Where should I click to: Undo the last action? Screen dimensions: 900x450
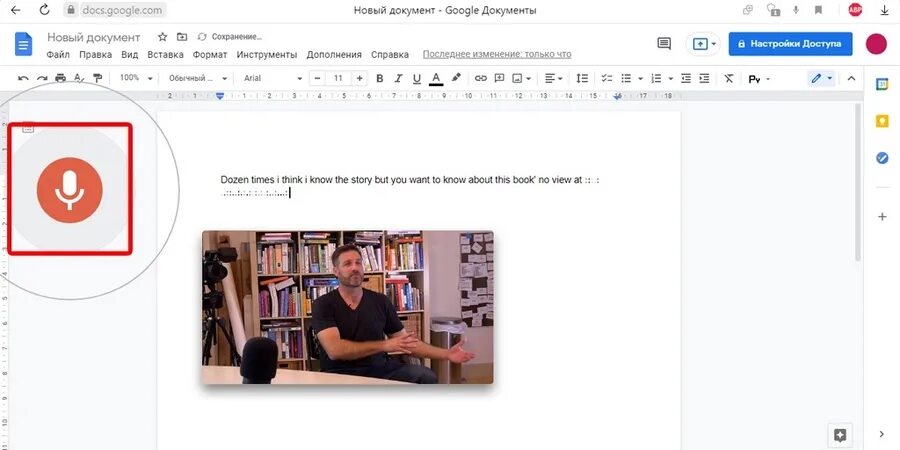point(24,79)
